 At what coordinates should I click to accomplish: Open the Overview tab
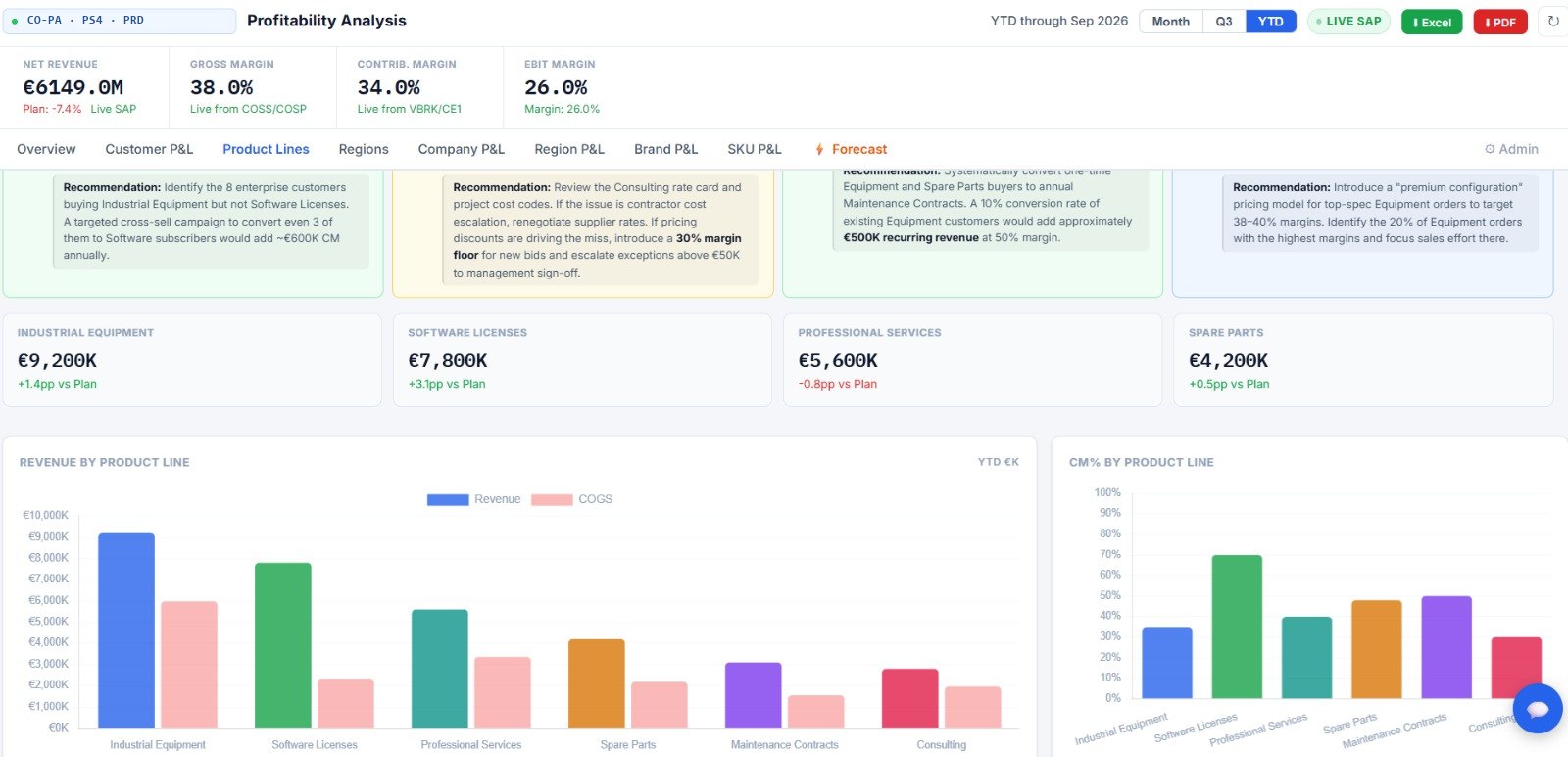click(x=46, y=149)
